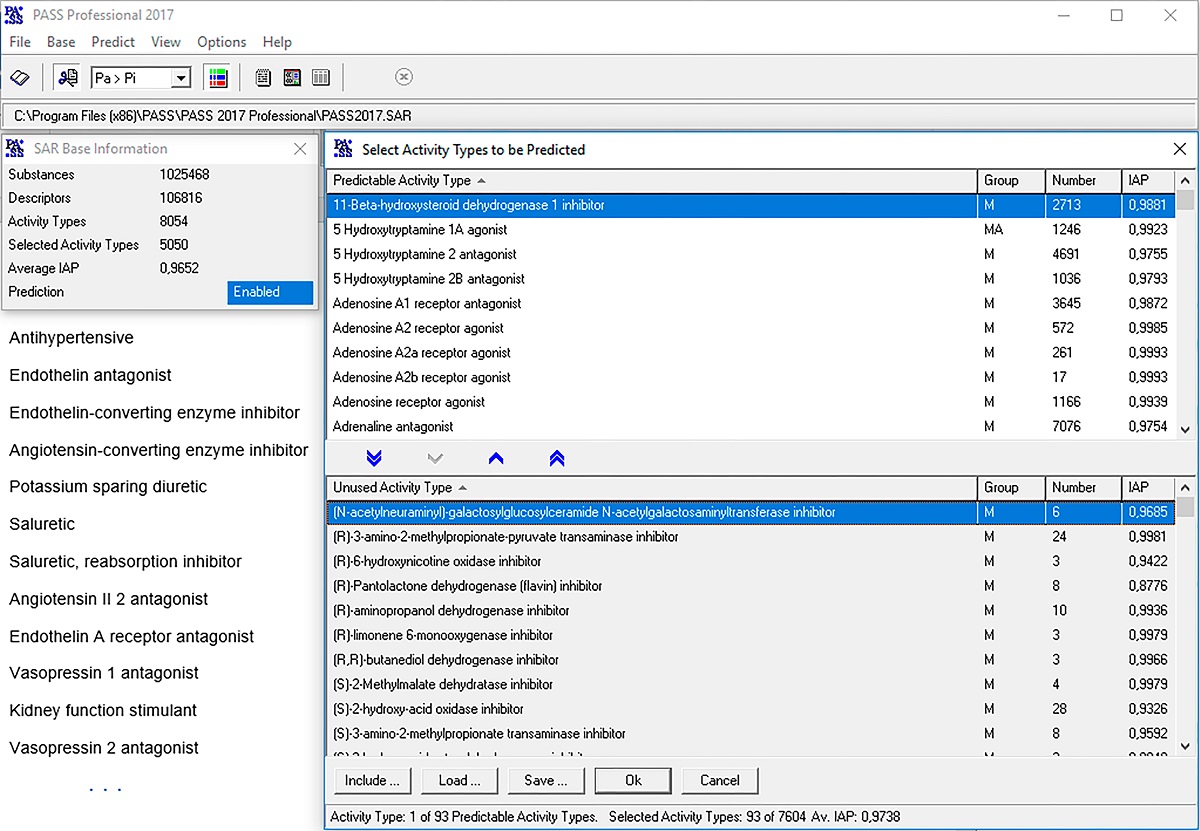Select the Adrenaline antagonist row
The image size is (1200, 831).
(751, 426)
